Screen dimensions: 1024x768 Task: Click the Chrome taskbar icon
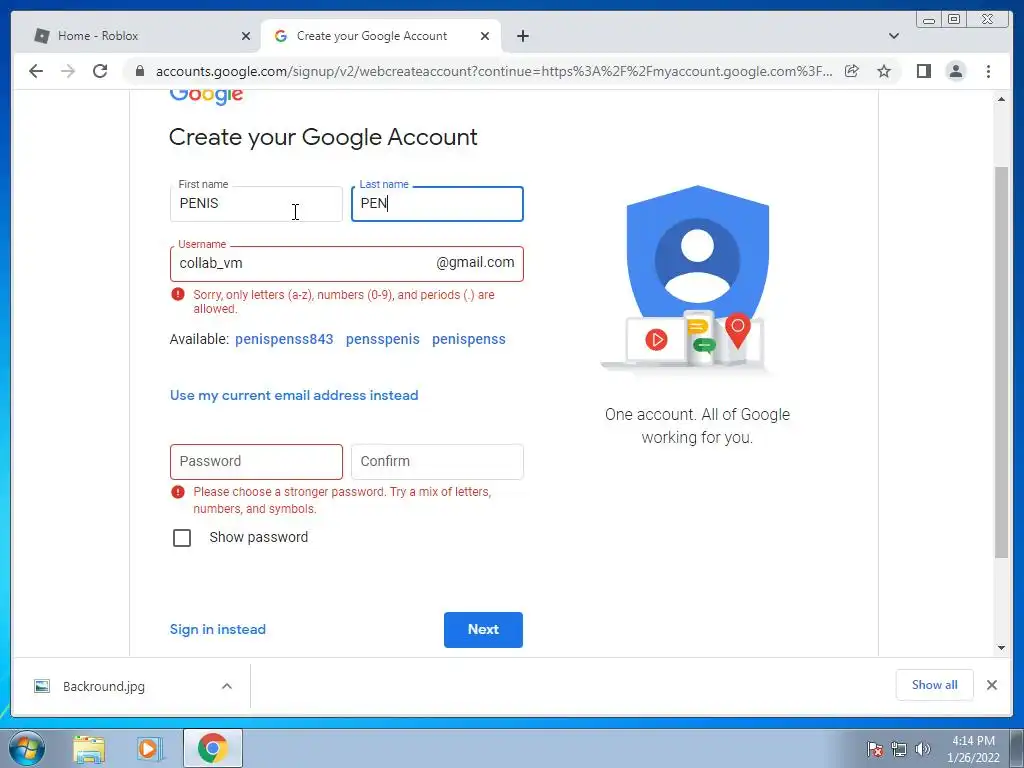pos(213,748)
